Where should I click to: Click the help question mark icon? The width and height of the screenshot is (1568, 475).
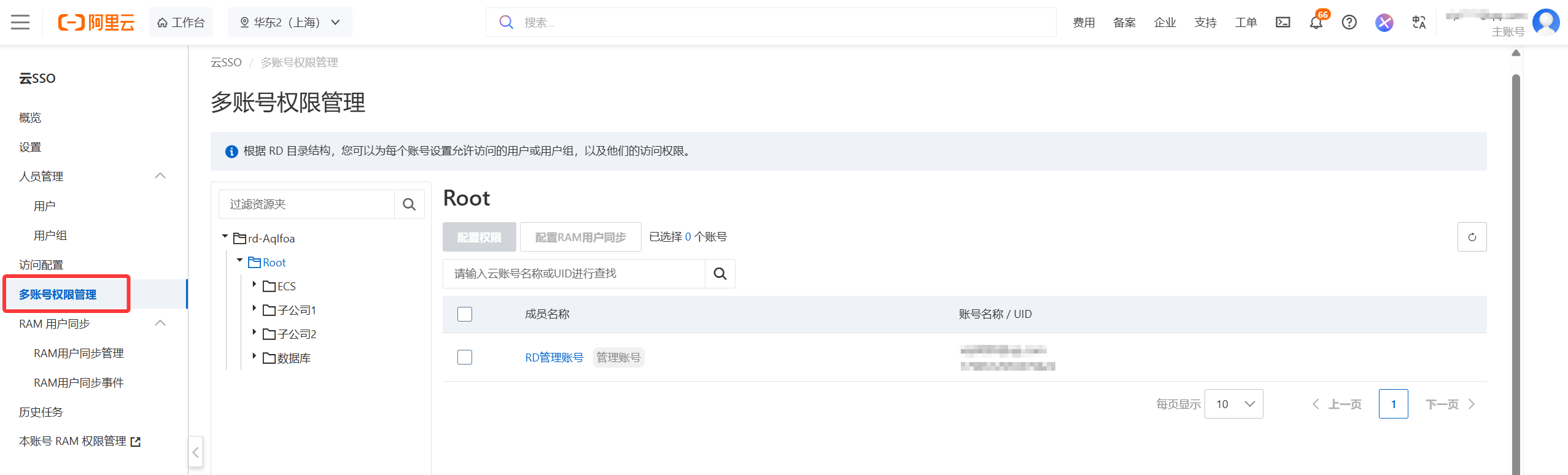[1349, 23]
